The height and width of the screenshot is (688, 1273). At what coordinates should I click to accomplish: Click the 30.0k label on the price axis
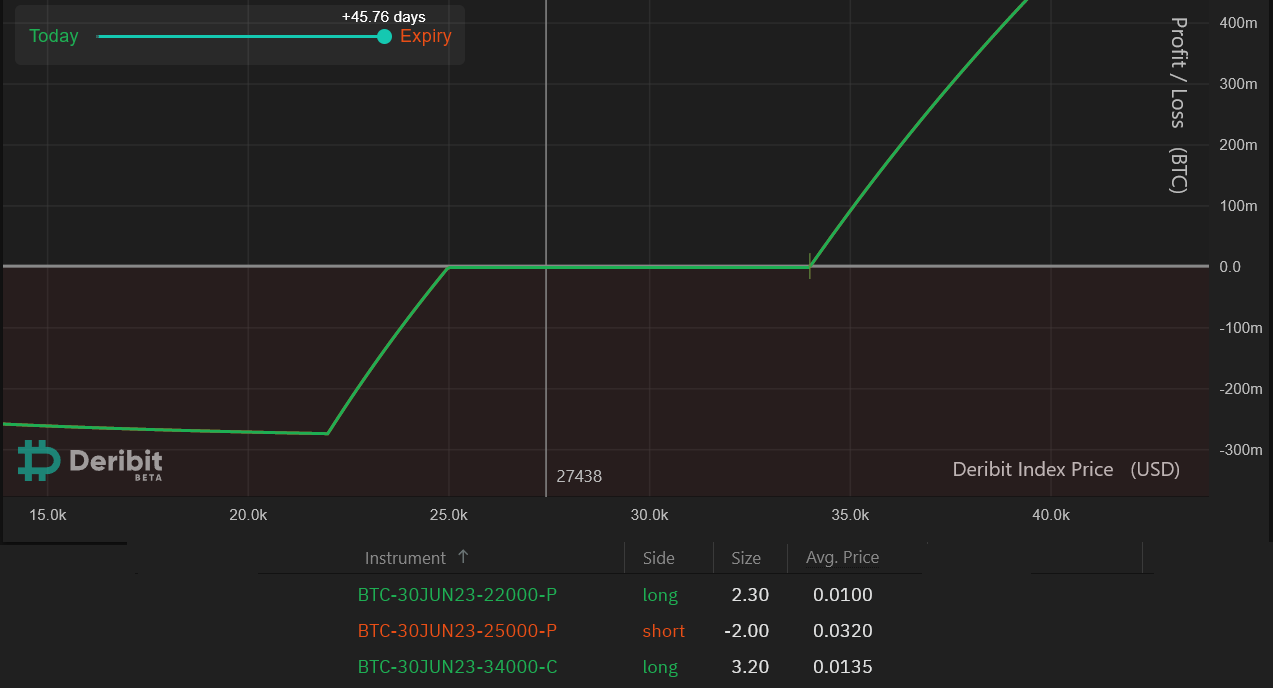pos(648,514)
